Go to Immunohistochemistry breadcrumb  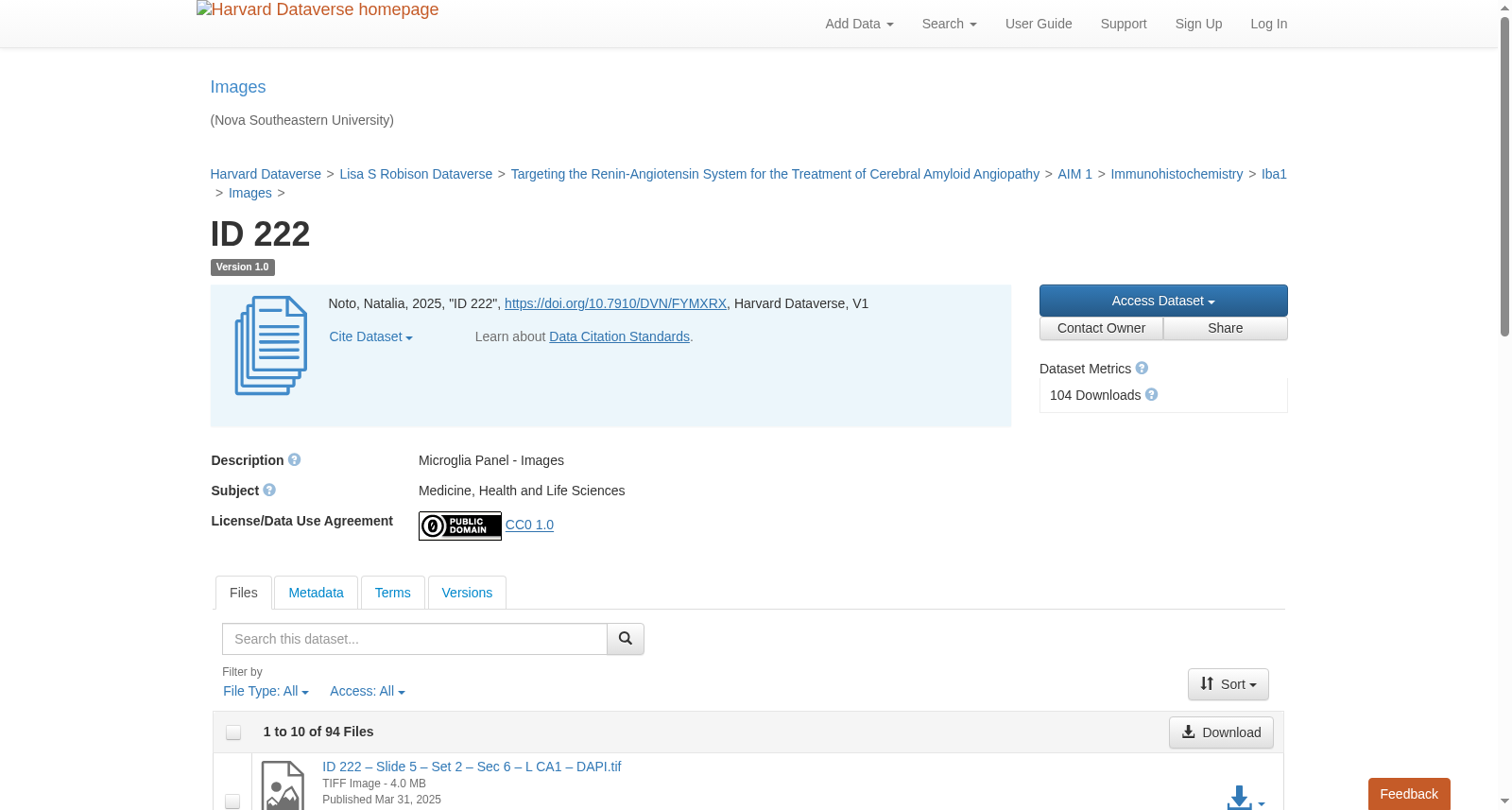pos(1177,174)
